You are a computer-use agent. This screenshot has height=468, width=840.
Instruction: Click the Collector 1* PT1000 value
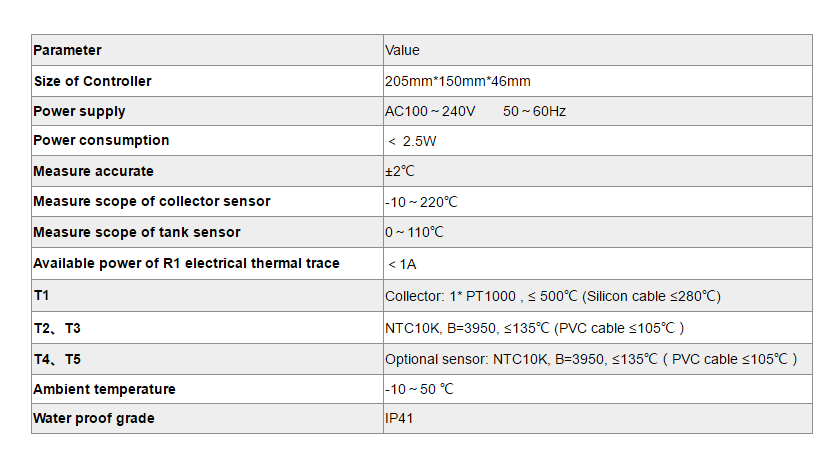pyautogui.click(x=552, y=296)
